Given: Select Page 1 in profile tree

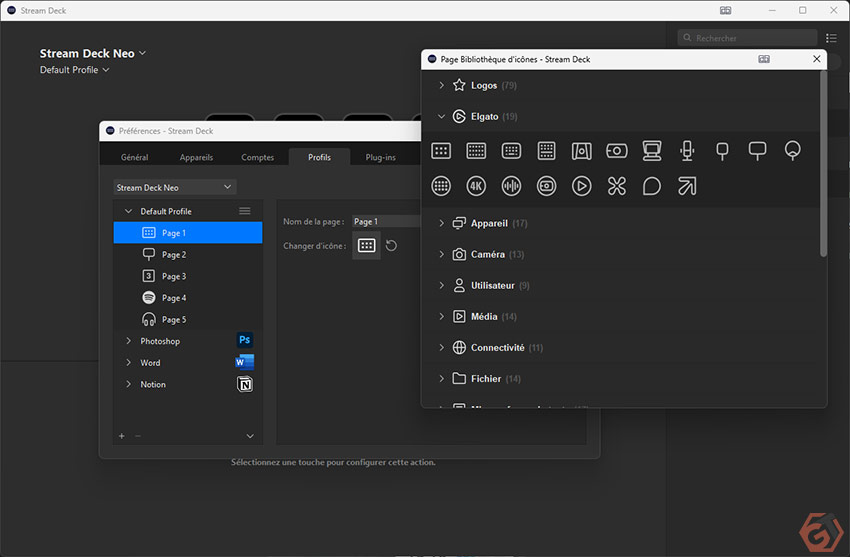Looking at the screenshot, I should (x=188, y=232).
